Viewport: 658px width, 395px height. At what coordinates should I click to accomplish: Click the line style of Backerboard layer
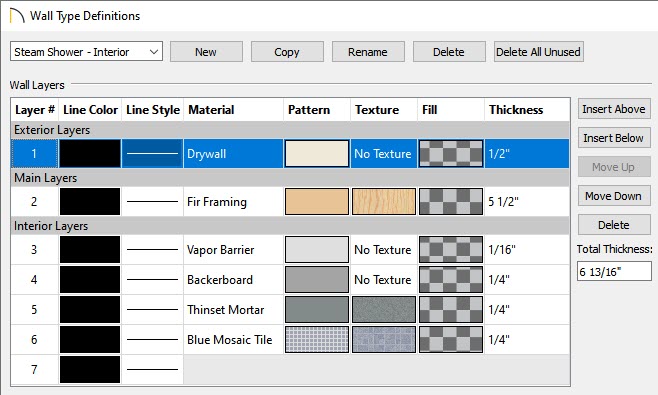click(152, 280)
